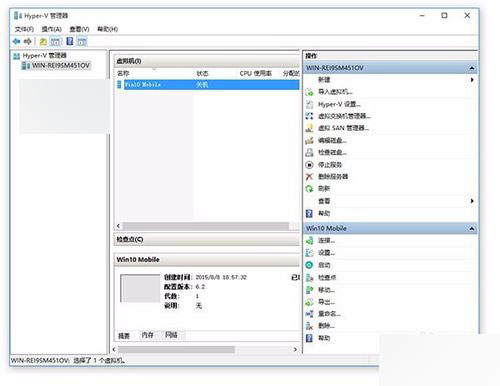500x386 pixels.
Task: Click the yellow up-one-level folder toolbar icon
Action: tap(43, 42)
